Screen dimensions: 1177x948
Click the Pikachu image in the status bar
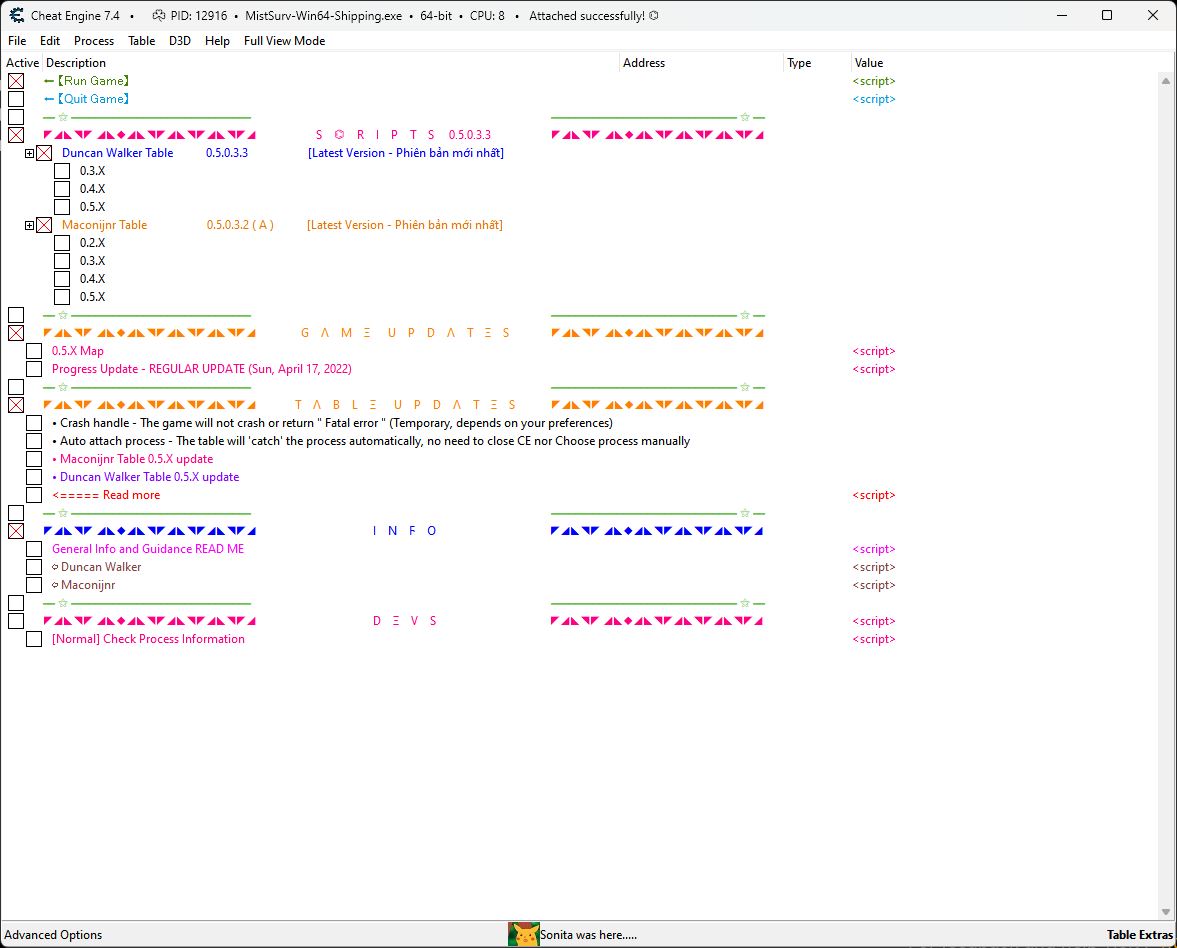pos(524,934)
